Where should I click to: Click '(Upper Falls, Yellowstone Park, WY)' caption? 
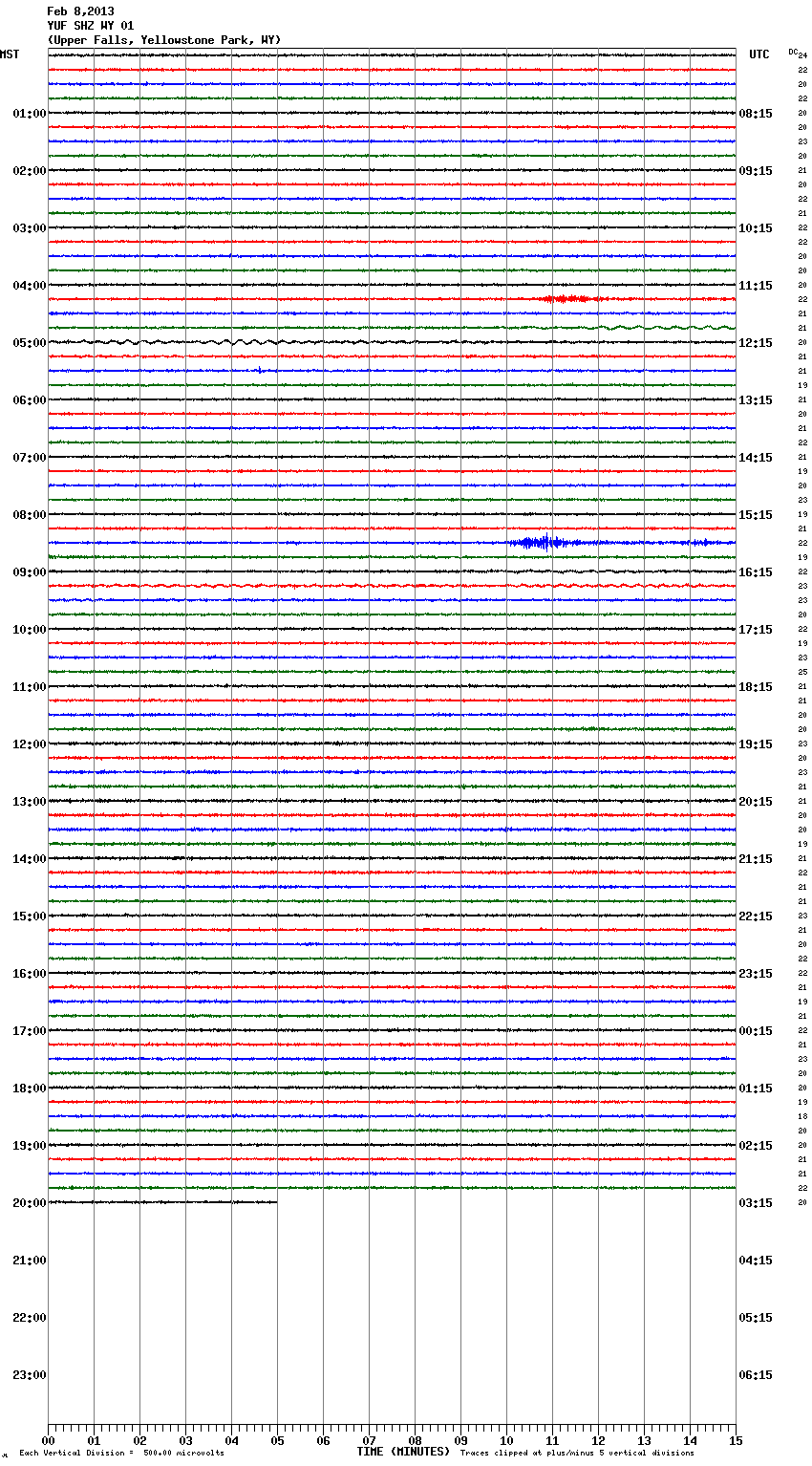point(164,40)
